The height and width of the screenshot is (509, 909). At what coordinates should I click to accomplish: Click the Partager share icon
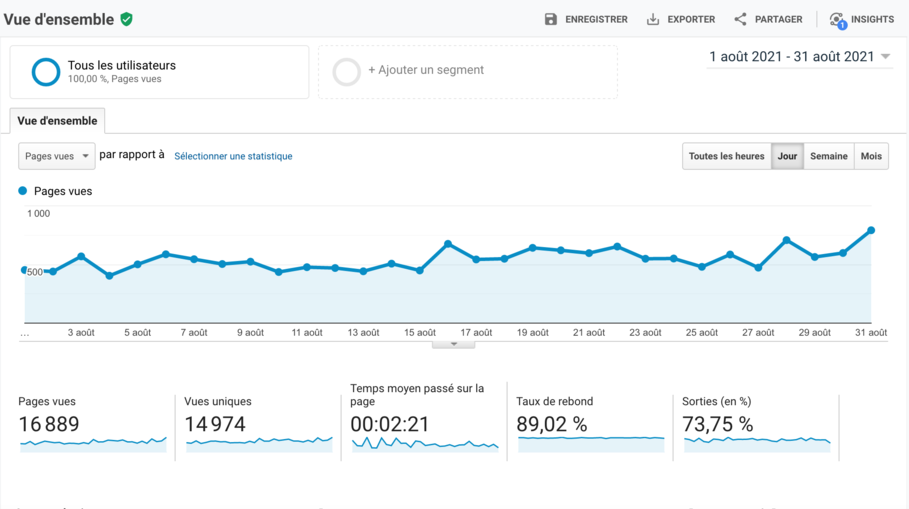(740, 19)
